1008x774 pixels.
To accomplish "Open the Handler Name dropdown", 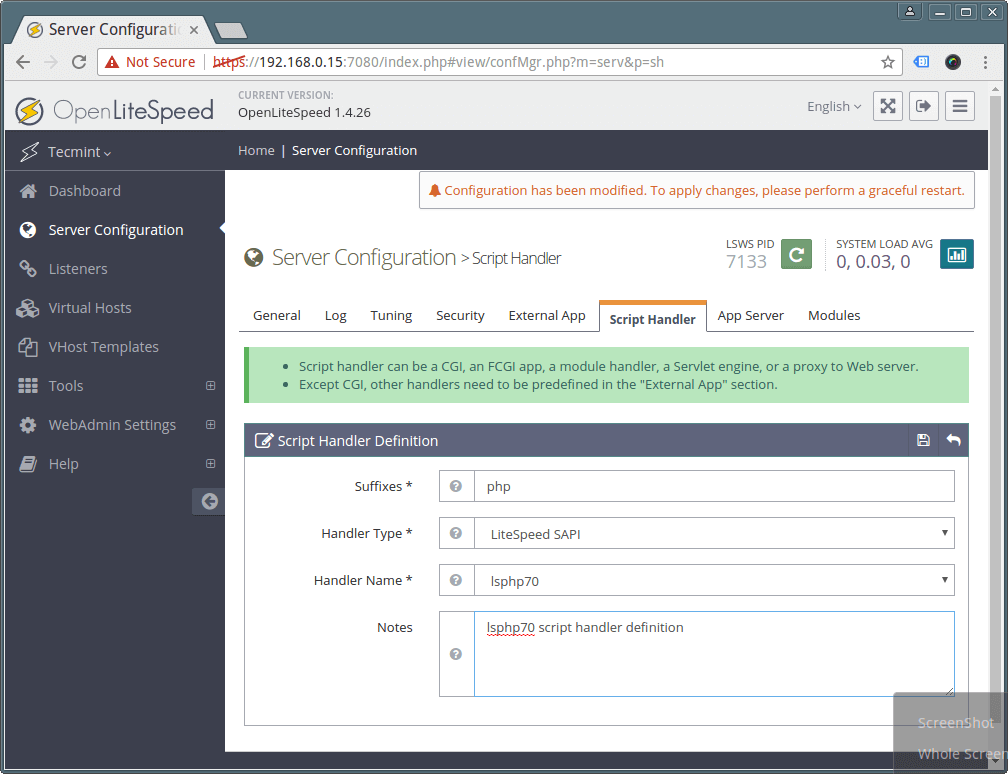I will pos(714,581).
